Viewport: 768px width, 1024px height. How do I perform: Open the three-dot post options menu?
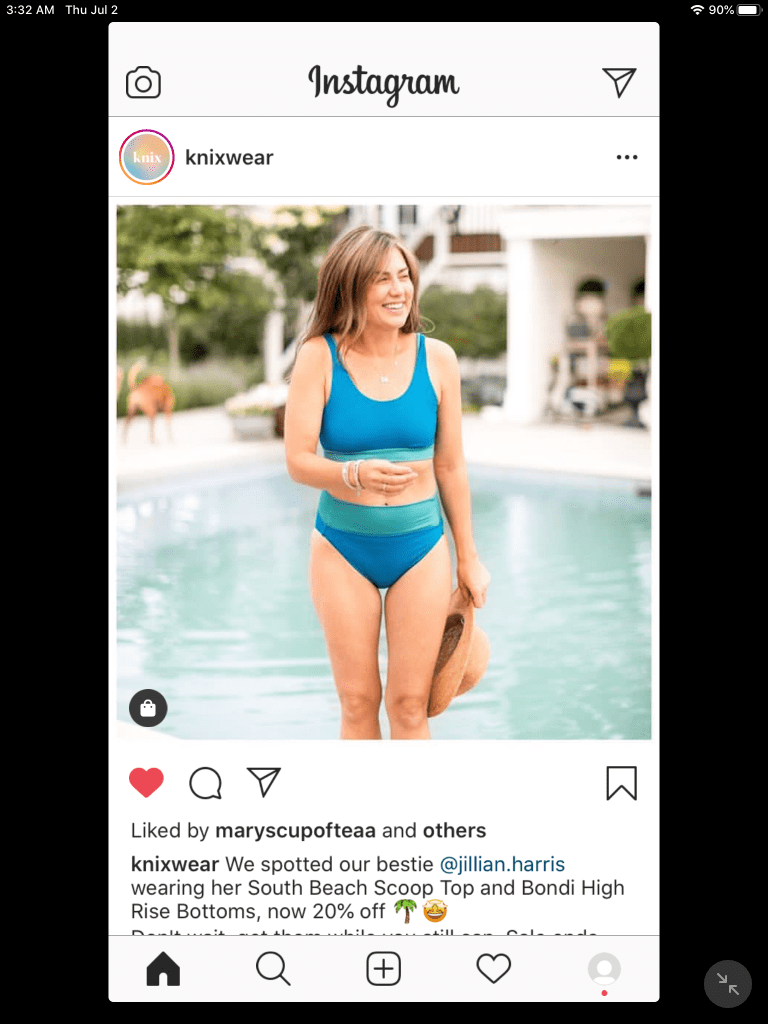(x=627, y=157)
